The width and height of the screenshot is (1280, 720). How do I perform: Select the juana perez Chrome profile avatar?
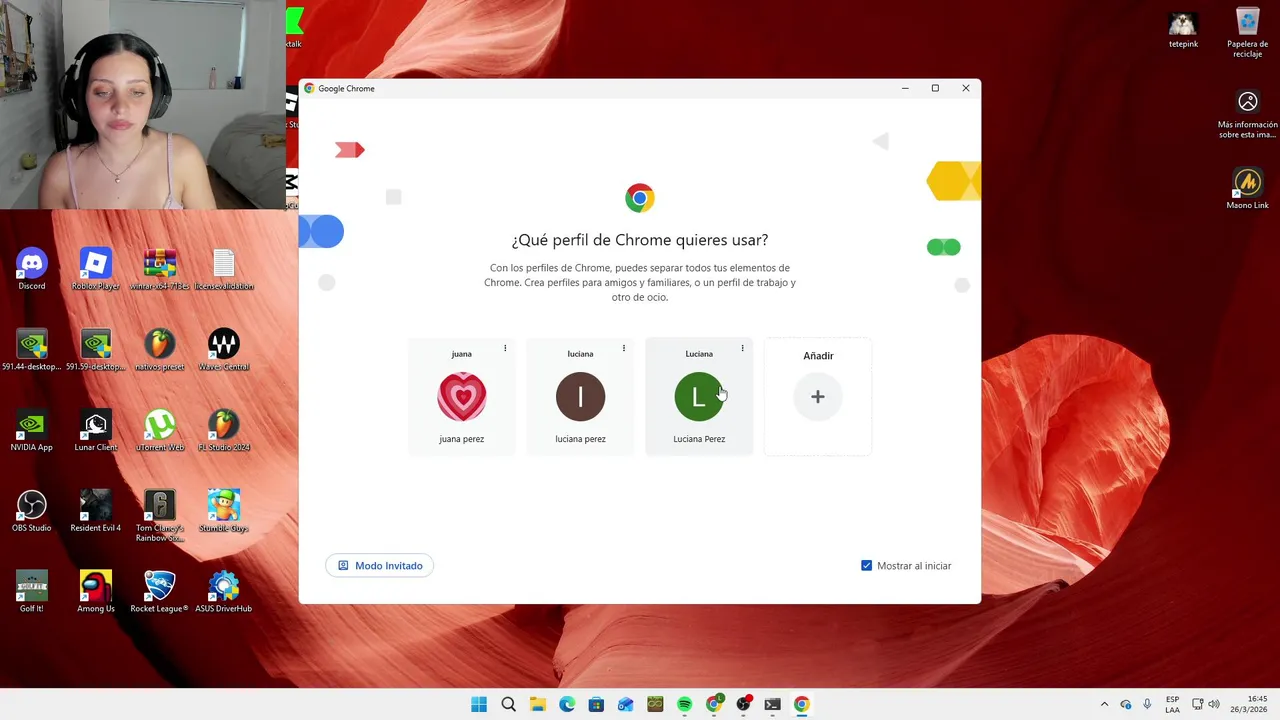click(461, 397)
